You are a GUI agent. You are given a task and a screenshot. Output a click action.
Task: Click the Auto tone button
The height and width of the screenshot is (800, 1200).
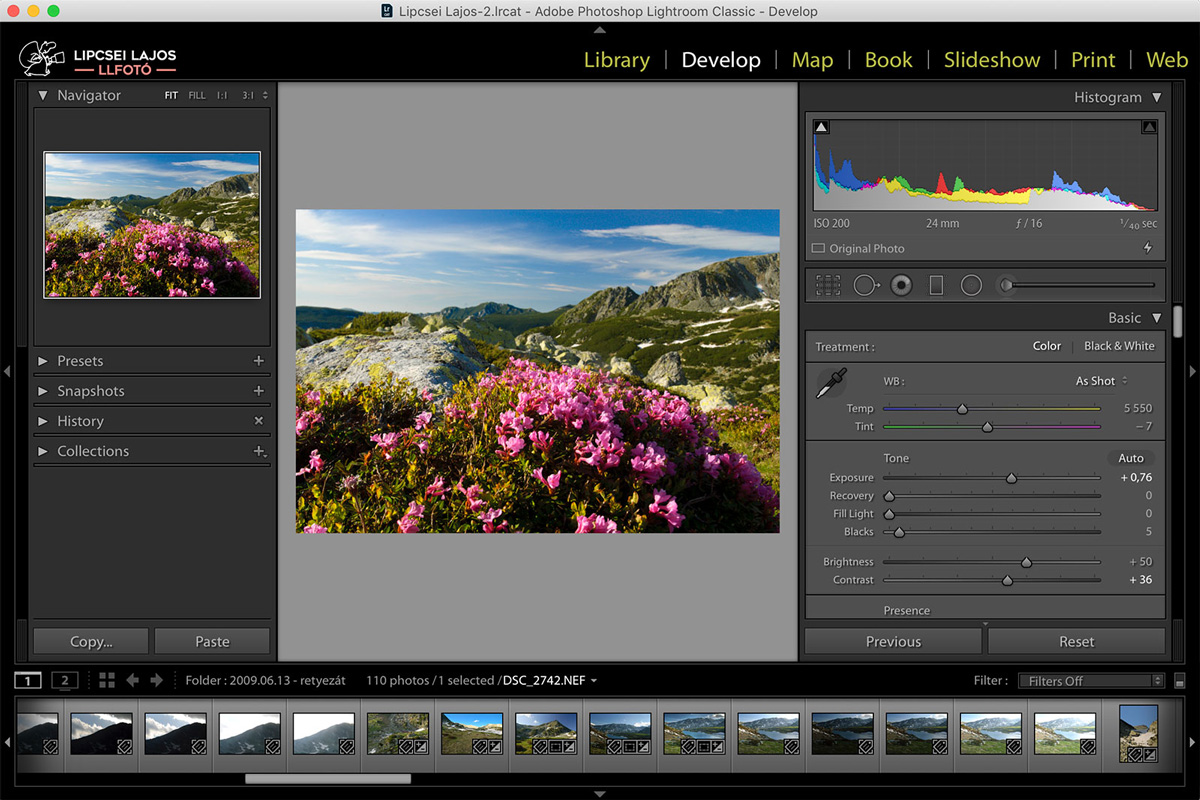[1130, 458]
